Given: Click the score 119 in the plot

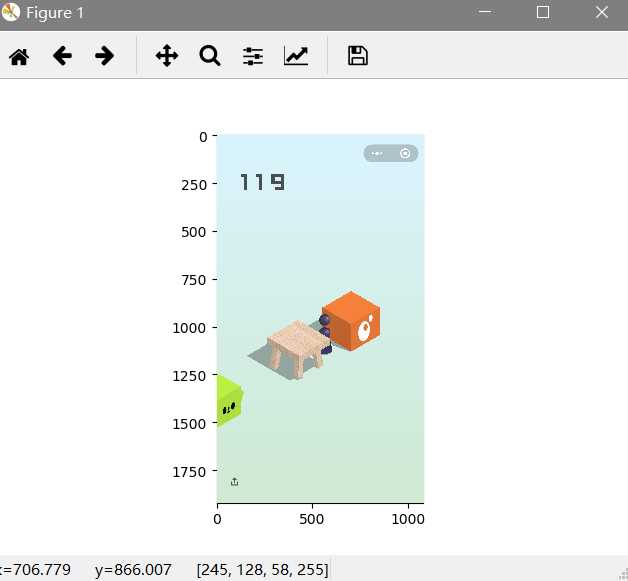Looking at the screenshot, I should tap(263, 182).
